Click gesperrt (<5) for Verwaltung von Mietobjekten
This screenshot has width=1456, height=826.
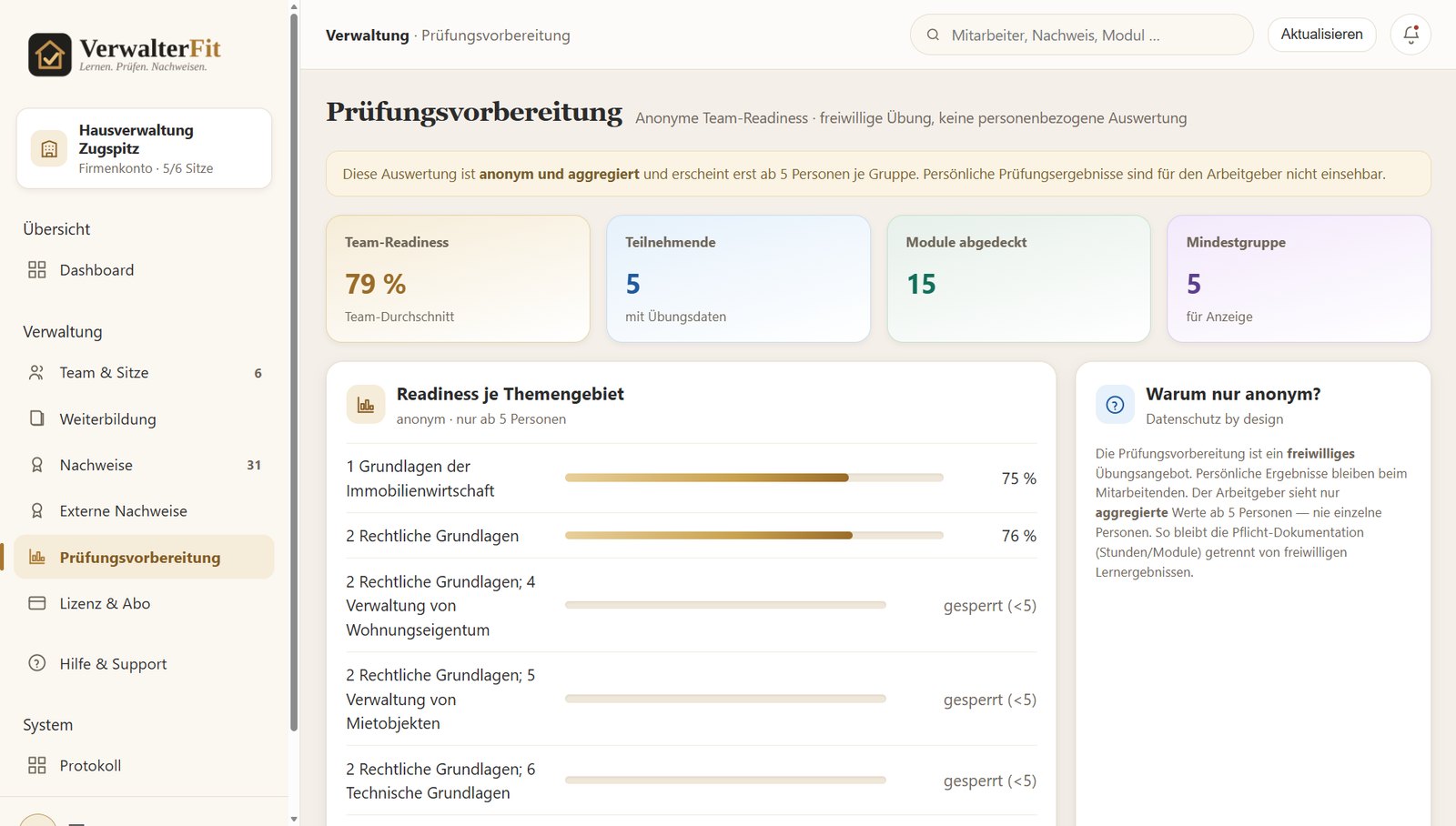[989, 700]
